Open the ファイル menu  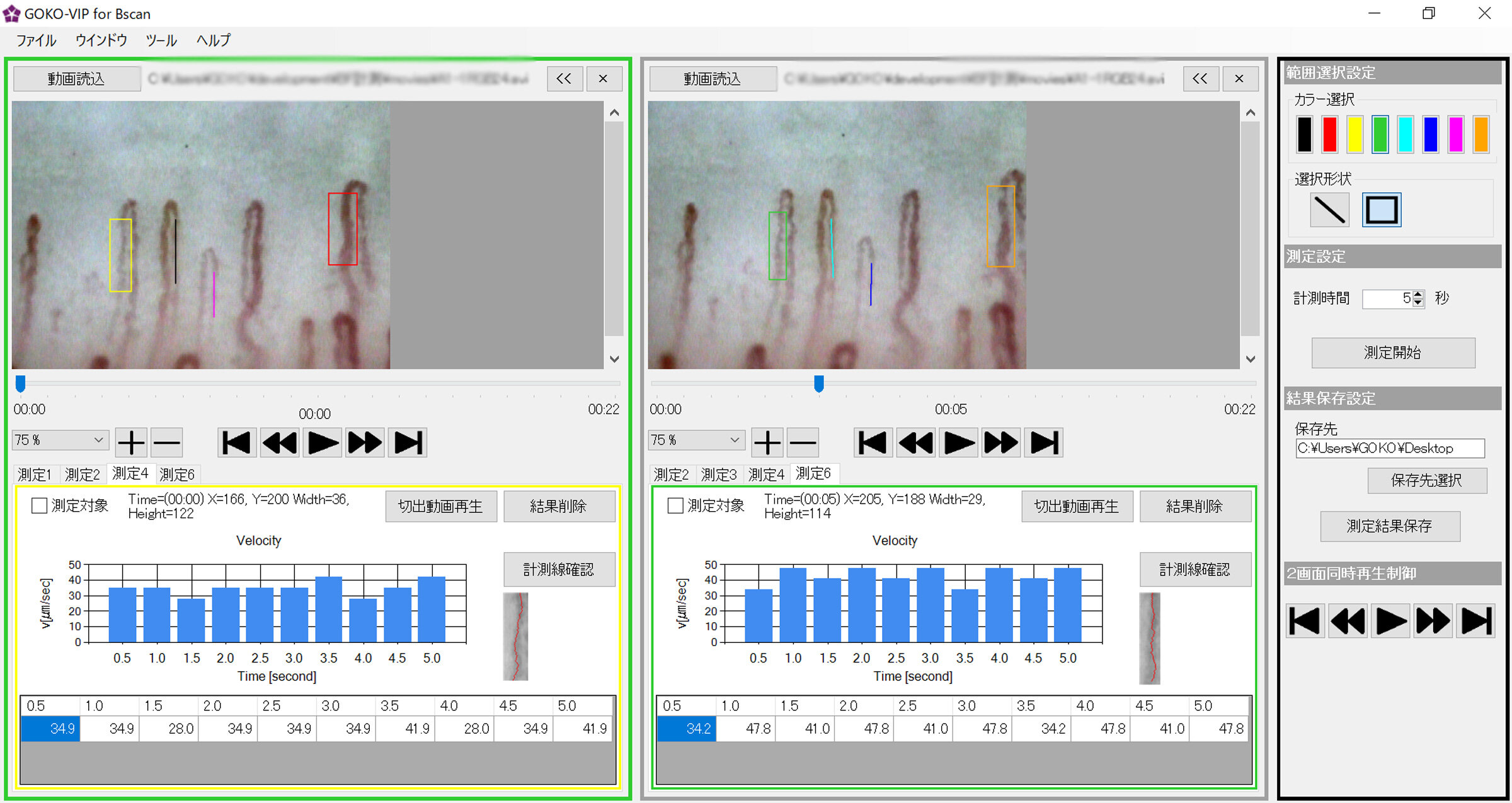pyautogui.click(x=36, y=40)
